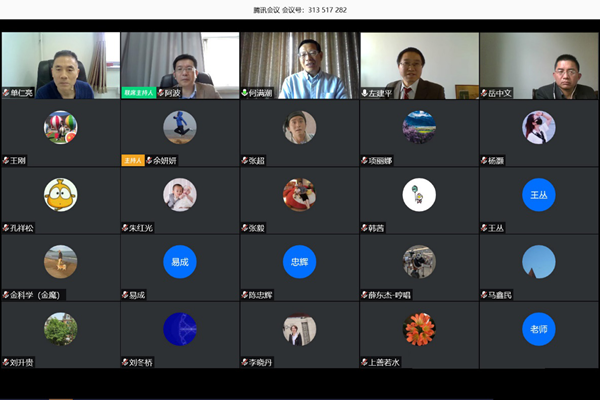
Task: Select the blue 易成 avatar circle
Action: pyautogui.click(x=180, y=261)
